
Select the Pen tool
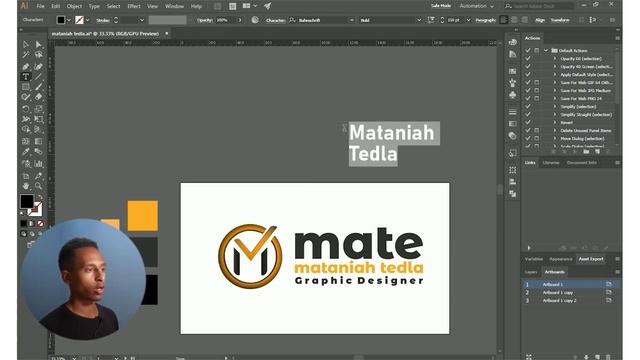point(26,66)
